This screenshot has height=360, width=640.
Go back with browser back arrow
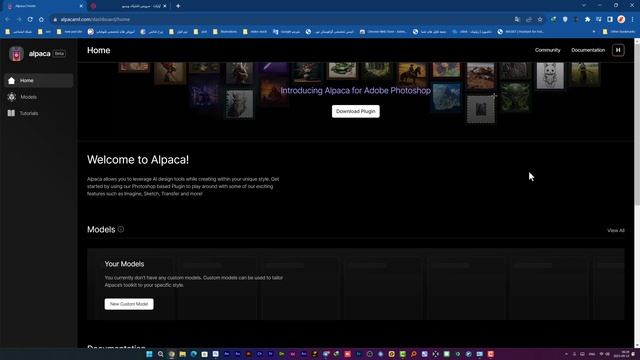(x=8, y=19)
